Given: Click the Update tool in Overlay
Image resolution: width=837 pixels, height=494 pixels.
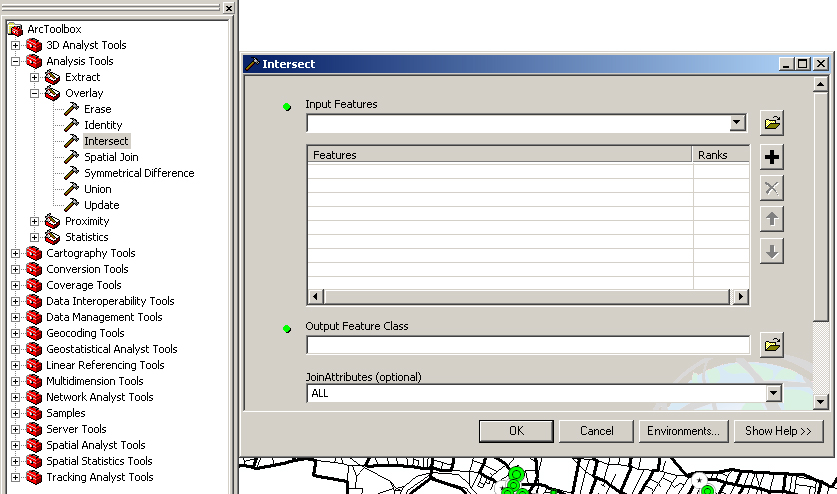Looking at the screenshot, I should point(101,205).
